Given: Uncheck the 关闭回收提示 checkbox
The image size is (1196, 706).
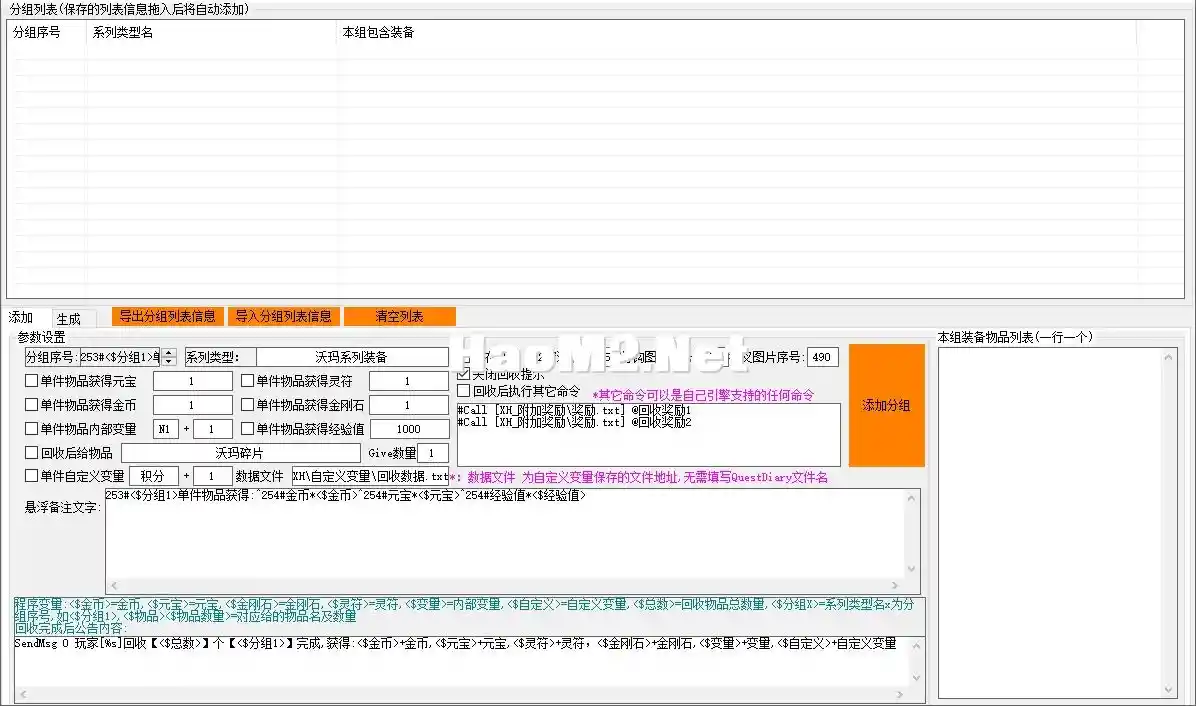Looking at the screenshot, I should 463,374.
